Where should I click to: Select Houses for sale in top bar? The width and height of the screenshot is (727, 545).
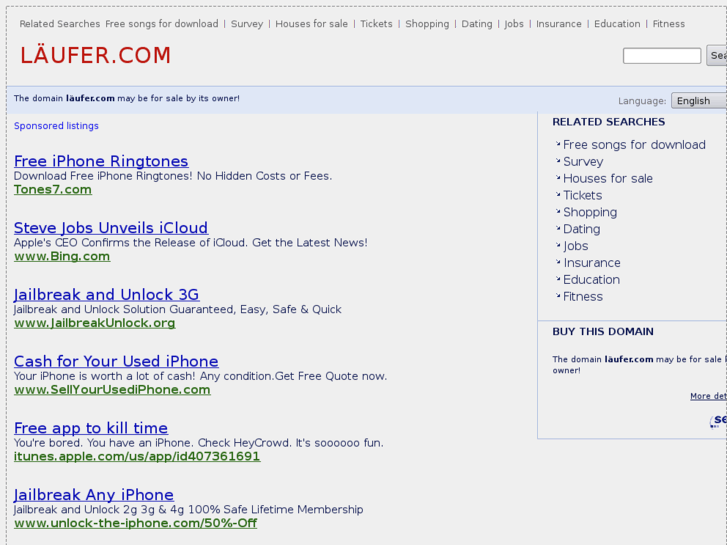click(312, 24)
